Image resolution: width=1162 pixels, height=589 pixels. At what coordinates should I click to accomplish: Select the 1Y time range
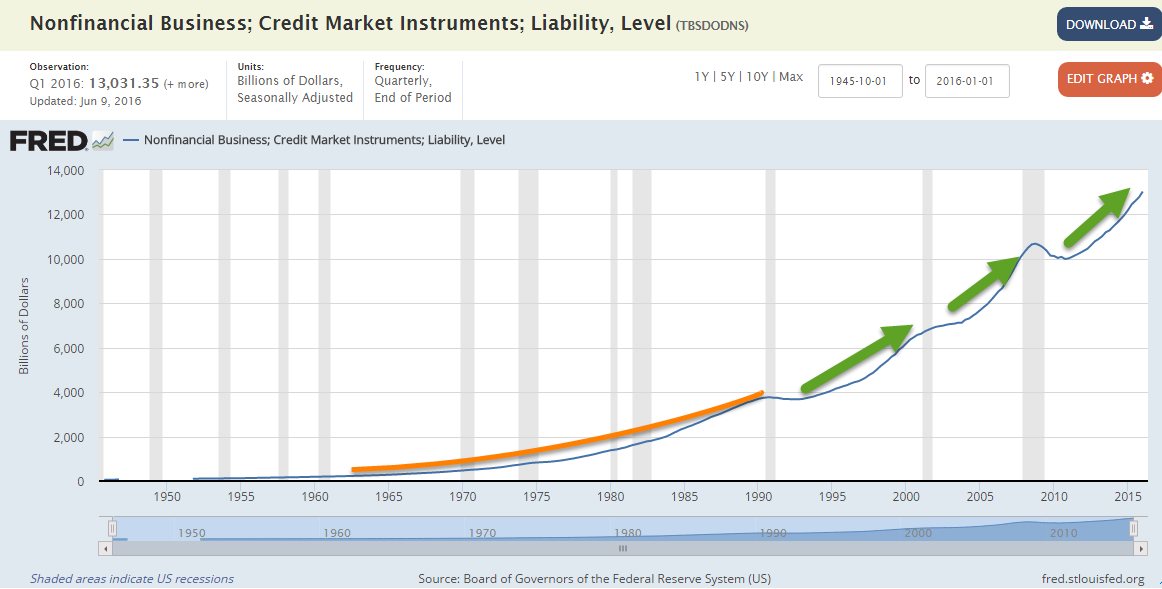[703, 77]
